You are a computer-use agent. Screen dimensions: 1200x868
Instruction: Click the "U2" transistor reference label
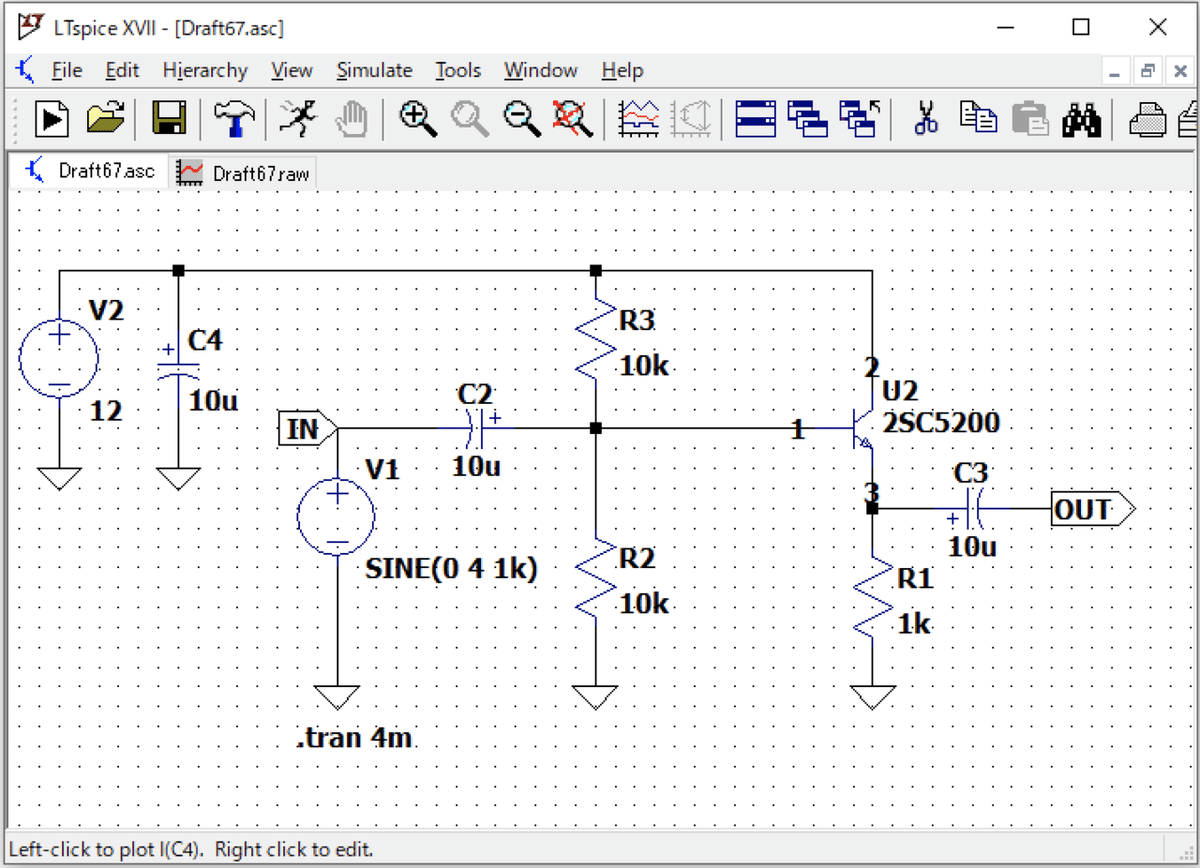tap(900, 391)
